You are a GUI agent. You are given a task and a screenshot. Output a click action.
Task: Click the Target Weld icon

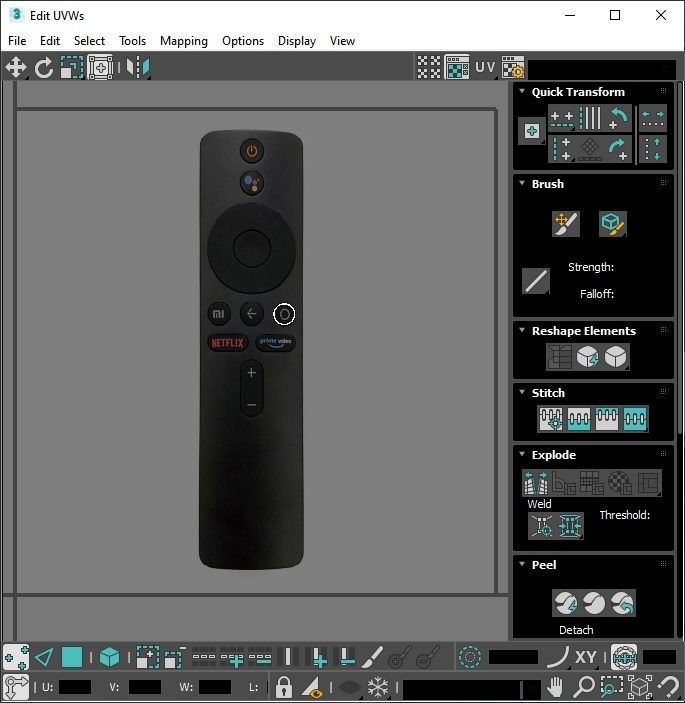pyautogui.click(x=542, y=525)
